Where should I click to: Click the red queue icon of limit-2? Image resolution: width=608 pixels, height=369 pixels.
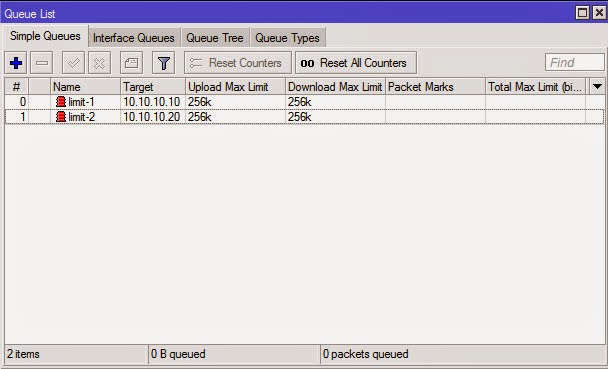click(x=61, y=117)
